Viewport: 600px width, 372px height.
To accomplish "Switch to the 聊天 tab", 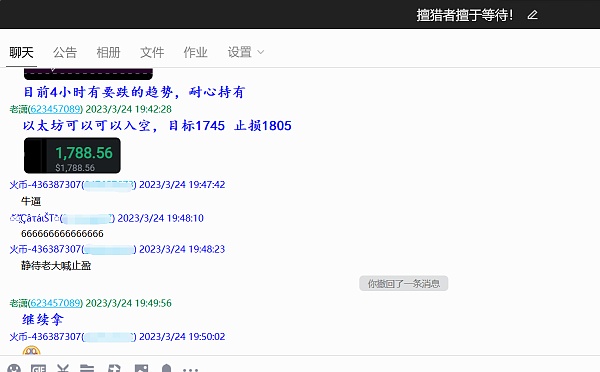I will click(x=21, y=52).
